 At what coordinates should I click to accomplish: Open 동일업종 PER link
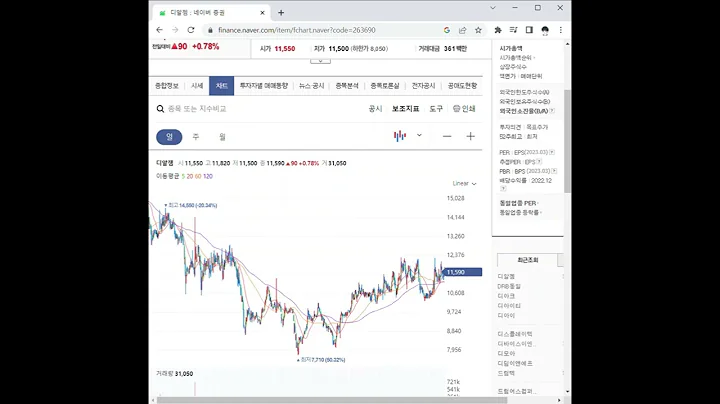click(x=518, y=203)
